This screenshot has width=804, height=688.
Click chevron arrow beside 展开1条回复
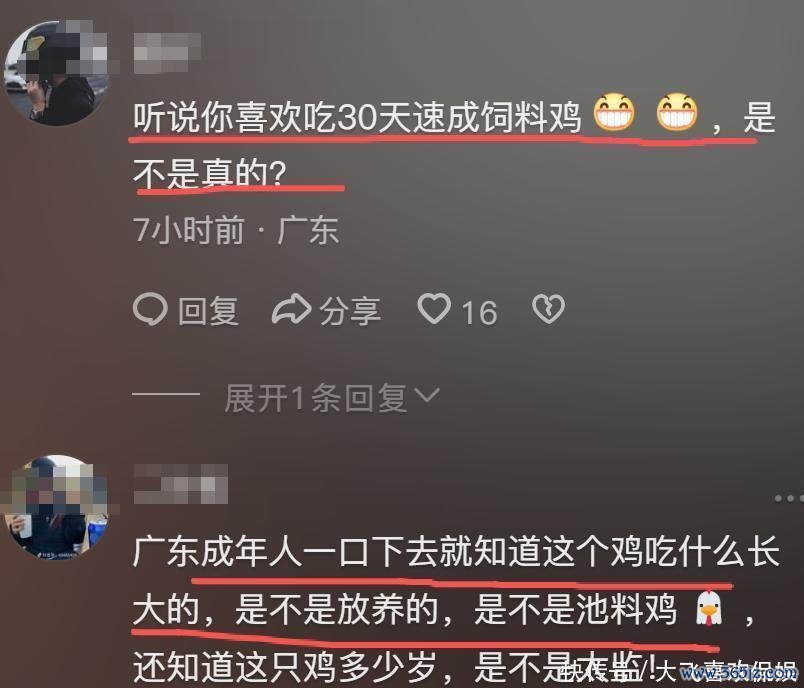point(426,395)
